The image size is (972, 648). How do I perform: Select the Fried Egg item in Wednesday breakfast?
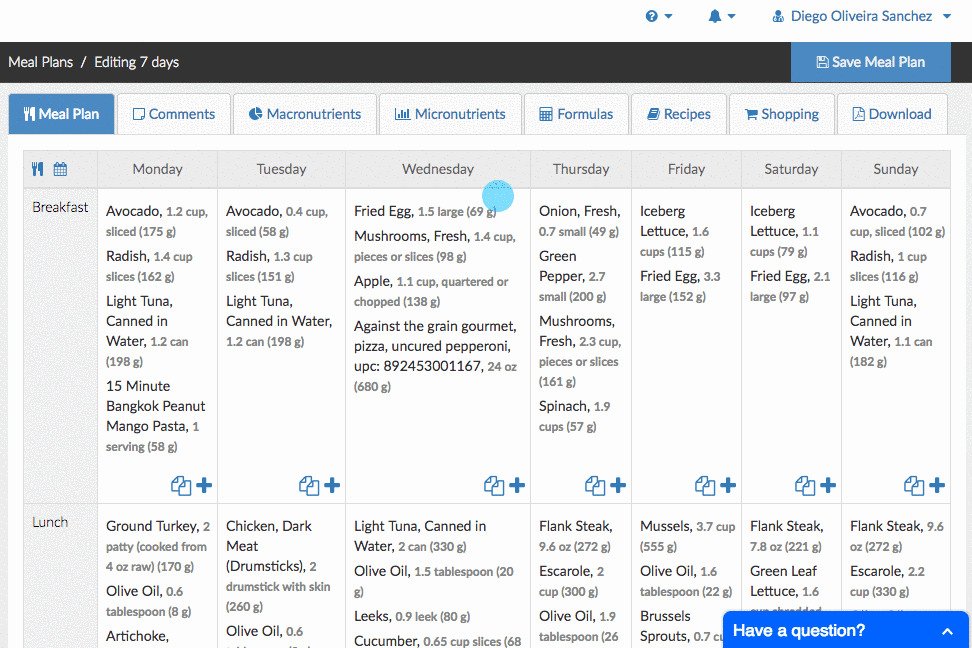click(383, 211)
